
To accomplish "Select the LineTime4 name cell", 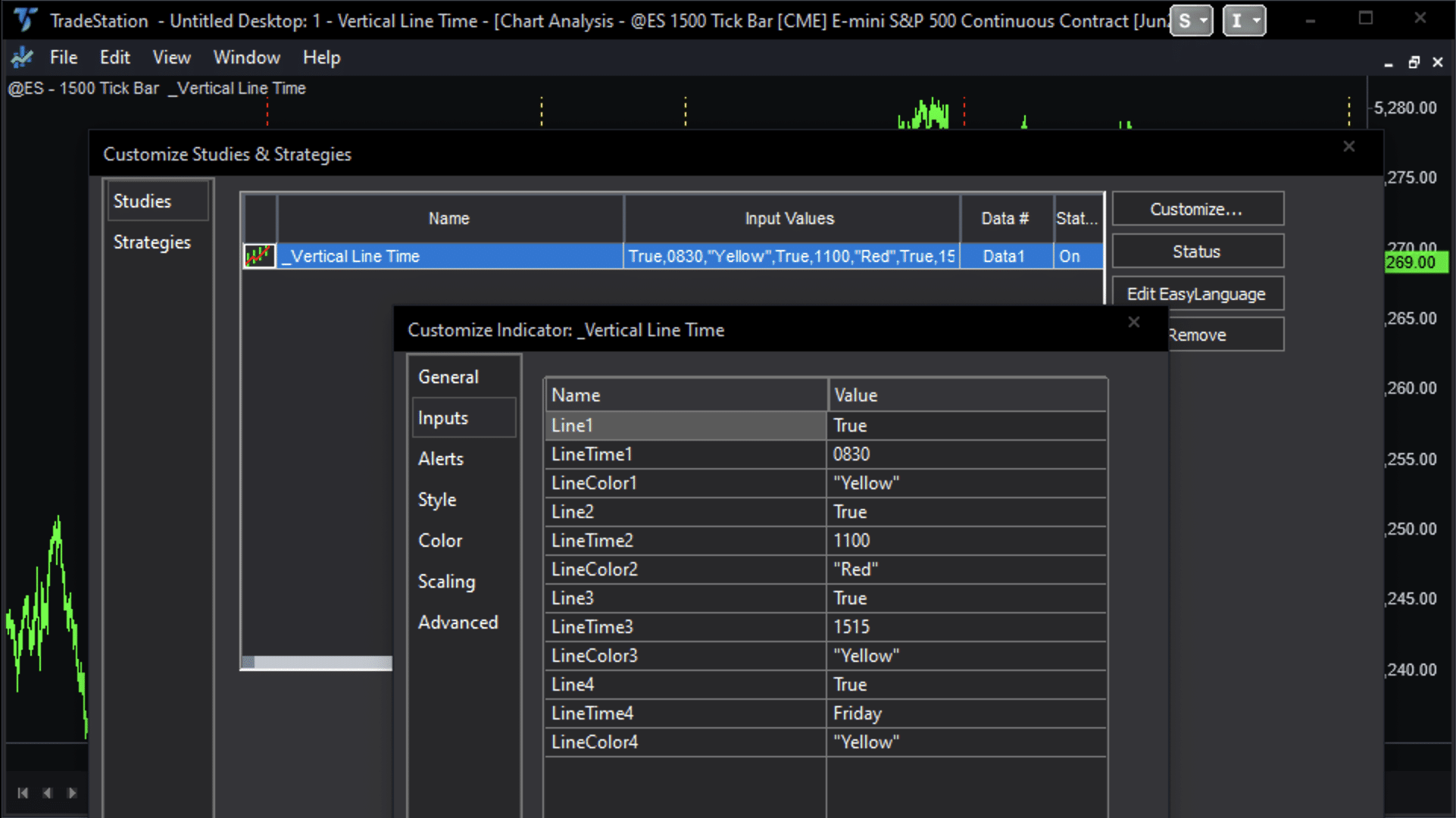I will click(686, 713).
